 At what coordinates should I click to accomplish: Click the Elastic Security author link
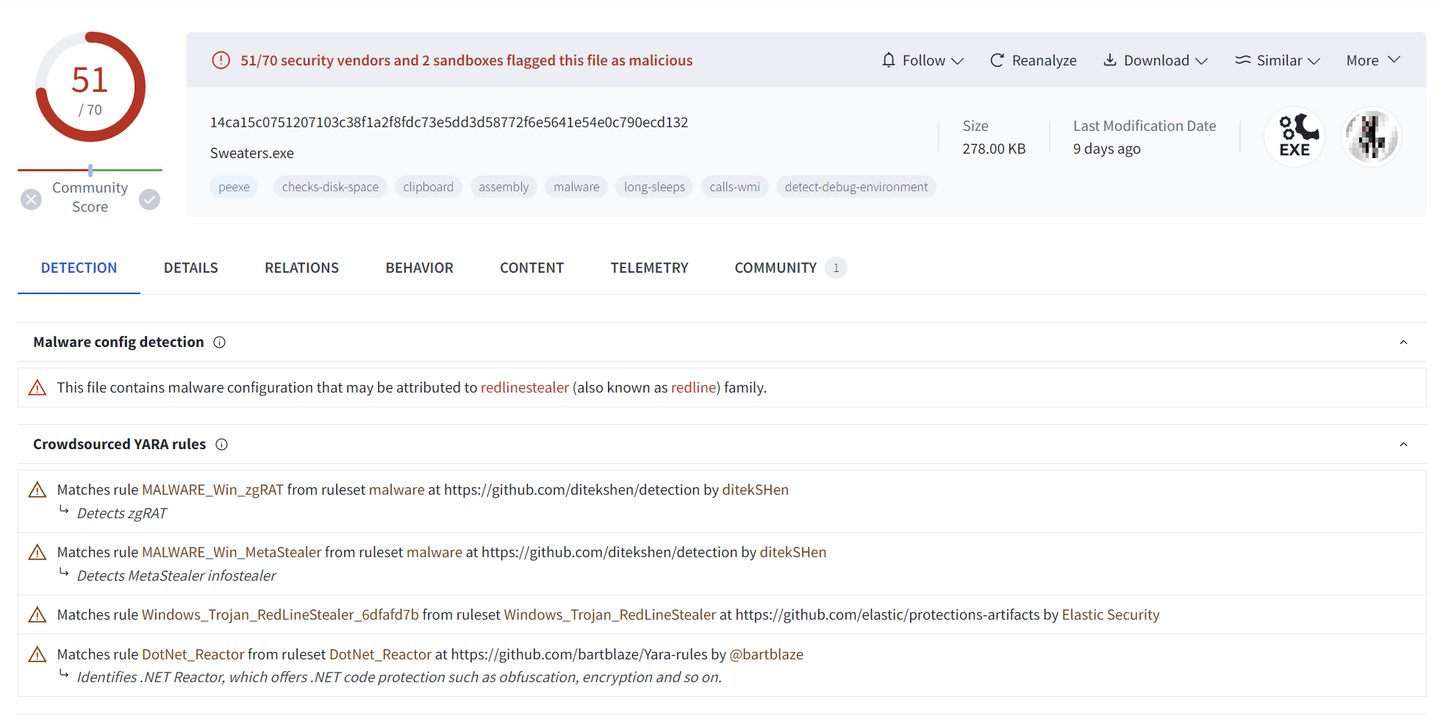click(x=1110, y=615)
